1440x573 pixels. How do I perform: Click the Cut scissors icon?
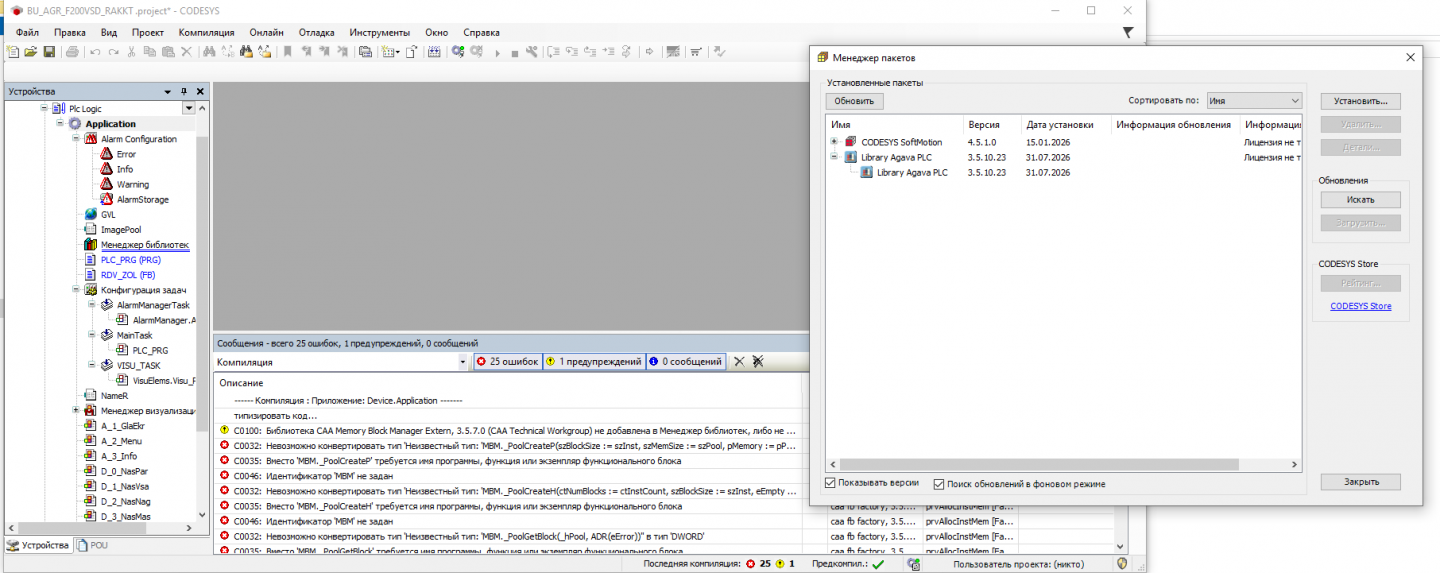pyautogui.click(x=132, y=51)
